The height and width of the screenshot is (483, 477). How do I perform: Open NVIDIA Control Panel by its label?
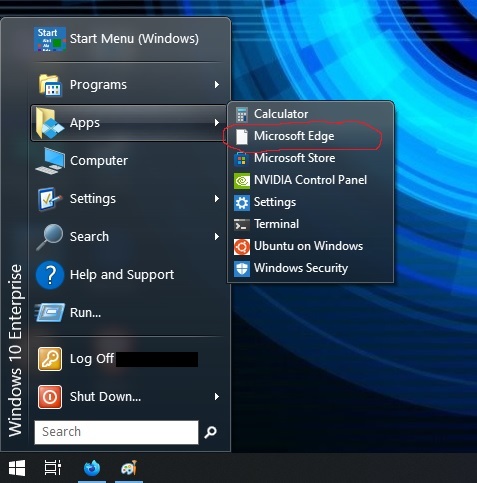point(310,180)
